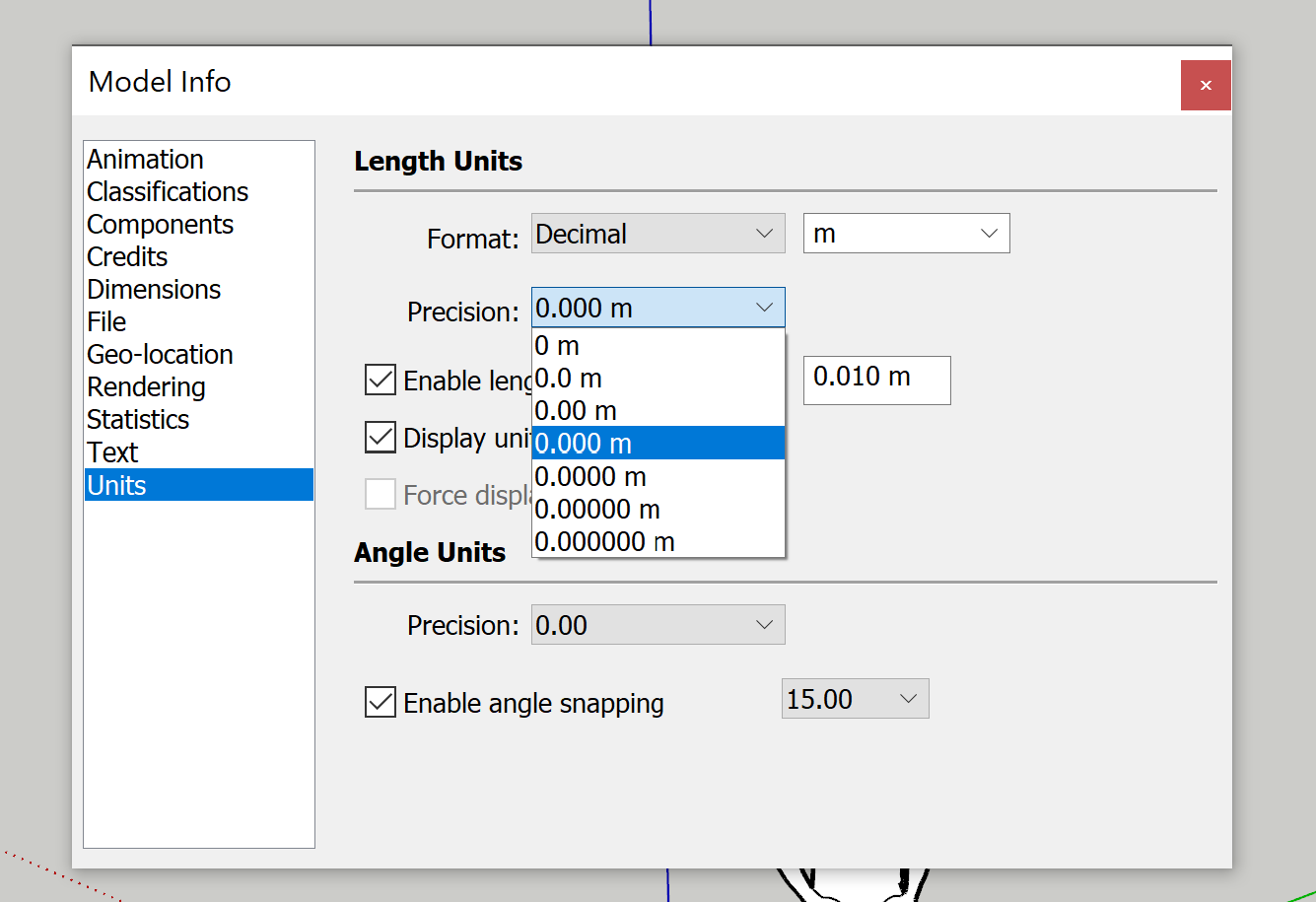1316x902 pixels.
Task: Choose '0.000000 m' precision option
Action: (x=658, y=542)
